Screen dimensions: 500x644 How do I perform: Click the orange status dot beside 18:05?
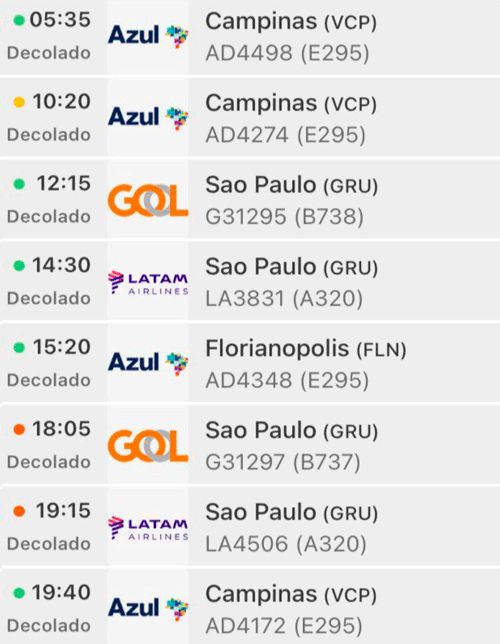tap(19, 429)
